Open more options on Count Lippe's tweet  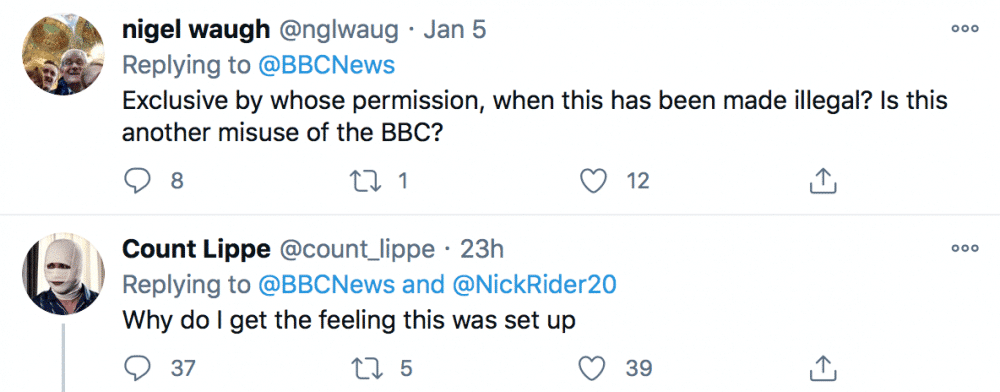[x=964, y=249]
